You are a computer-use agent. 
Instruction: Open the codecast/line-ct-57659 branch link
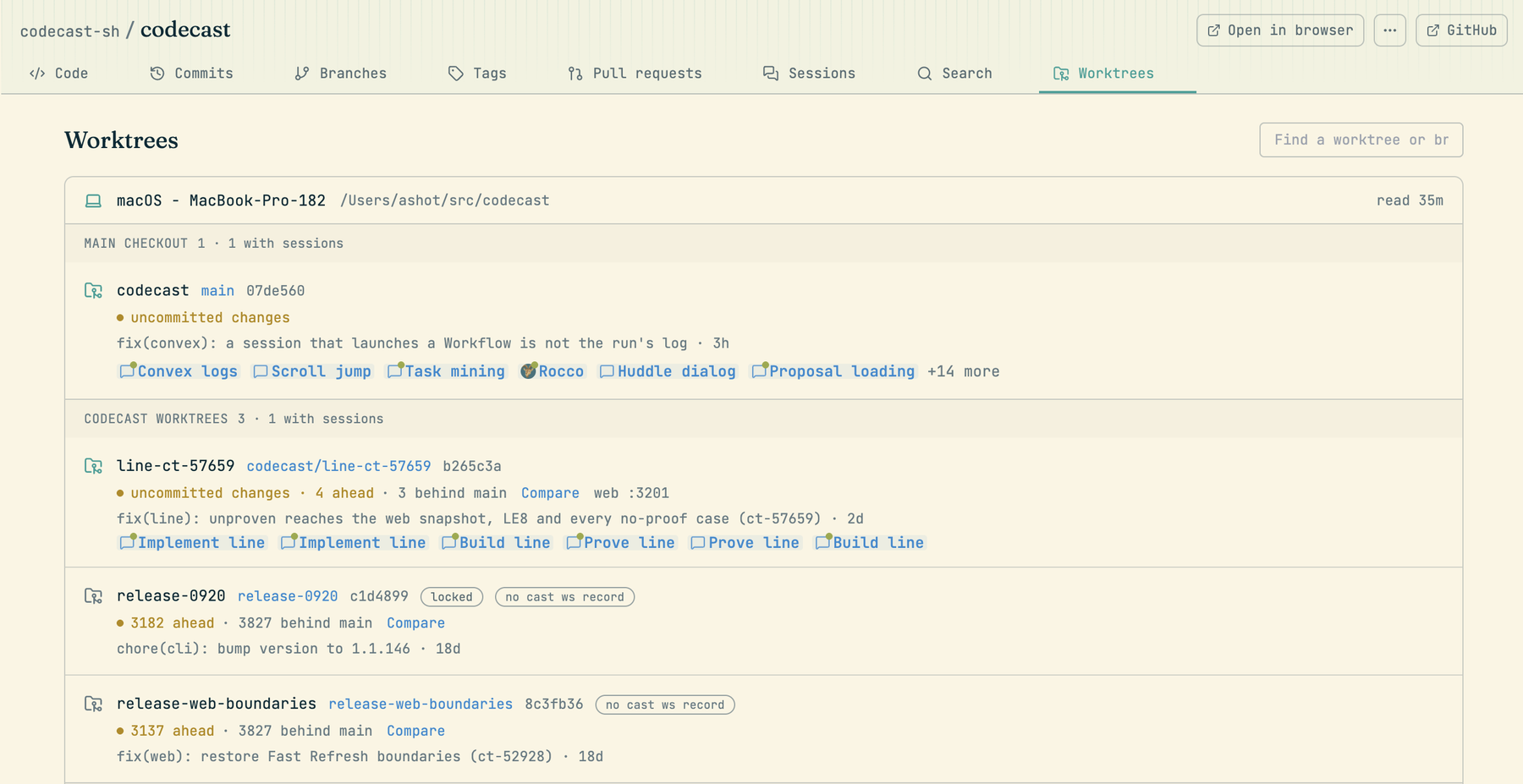point(338,466)
